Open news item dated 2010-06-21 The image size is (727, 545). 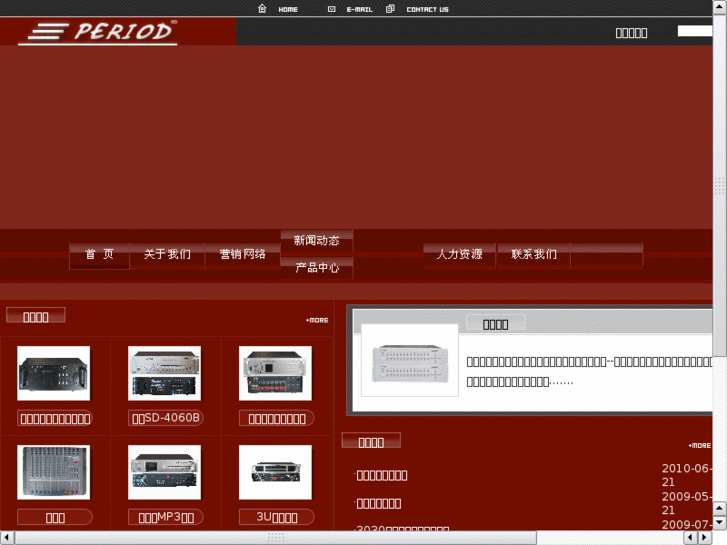pos(382,475)
